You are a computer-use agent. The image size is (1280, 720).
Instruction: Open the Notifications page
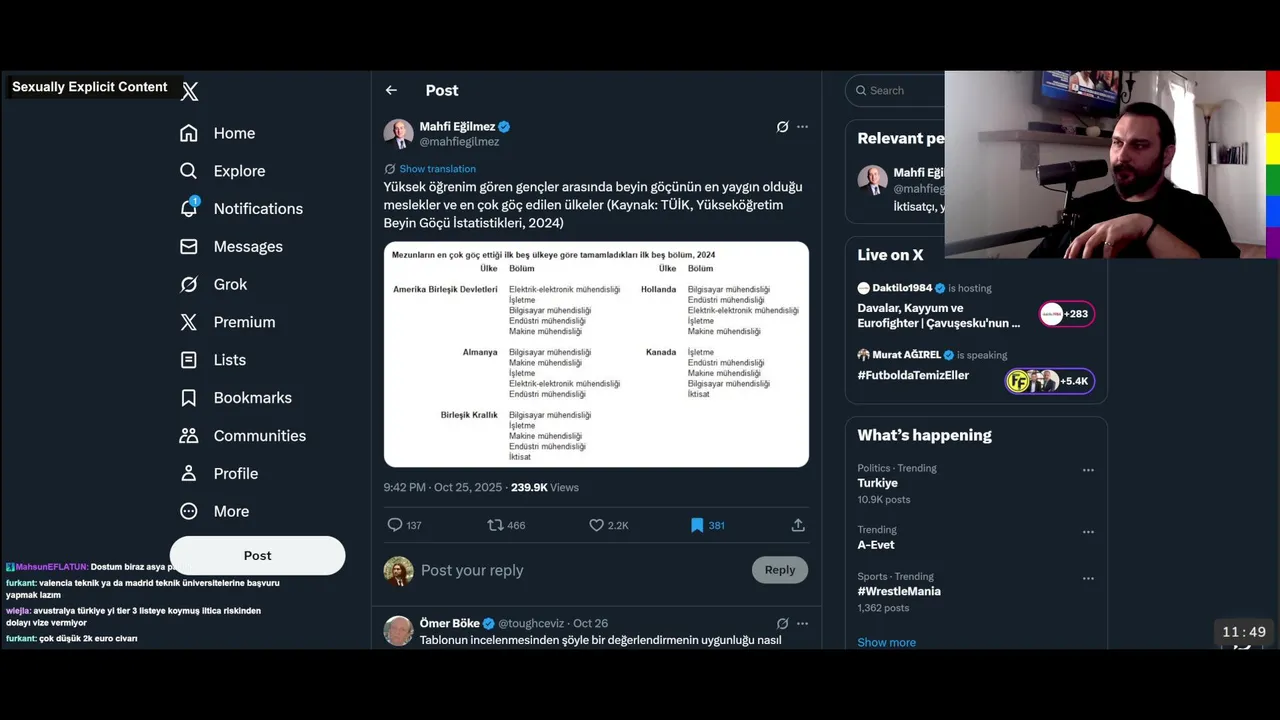click(257, 208)
